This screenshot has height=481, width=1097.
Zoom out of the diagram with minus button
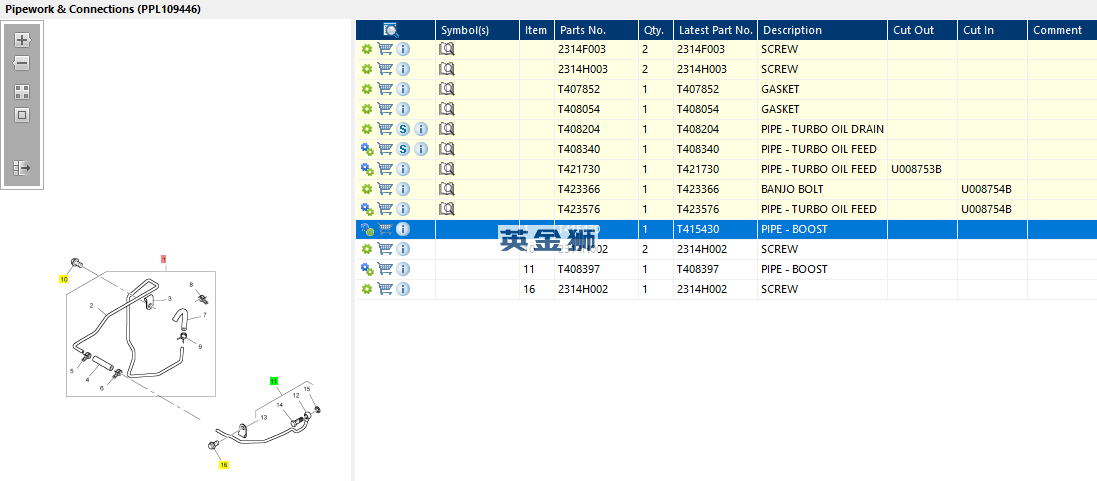tap(22, 63)
